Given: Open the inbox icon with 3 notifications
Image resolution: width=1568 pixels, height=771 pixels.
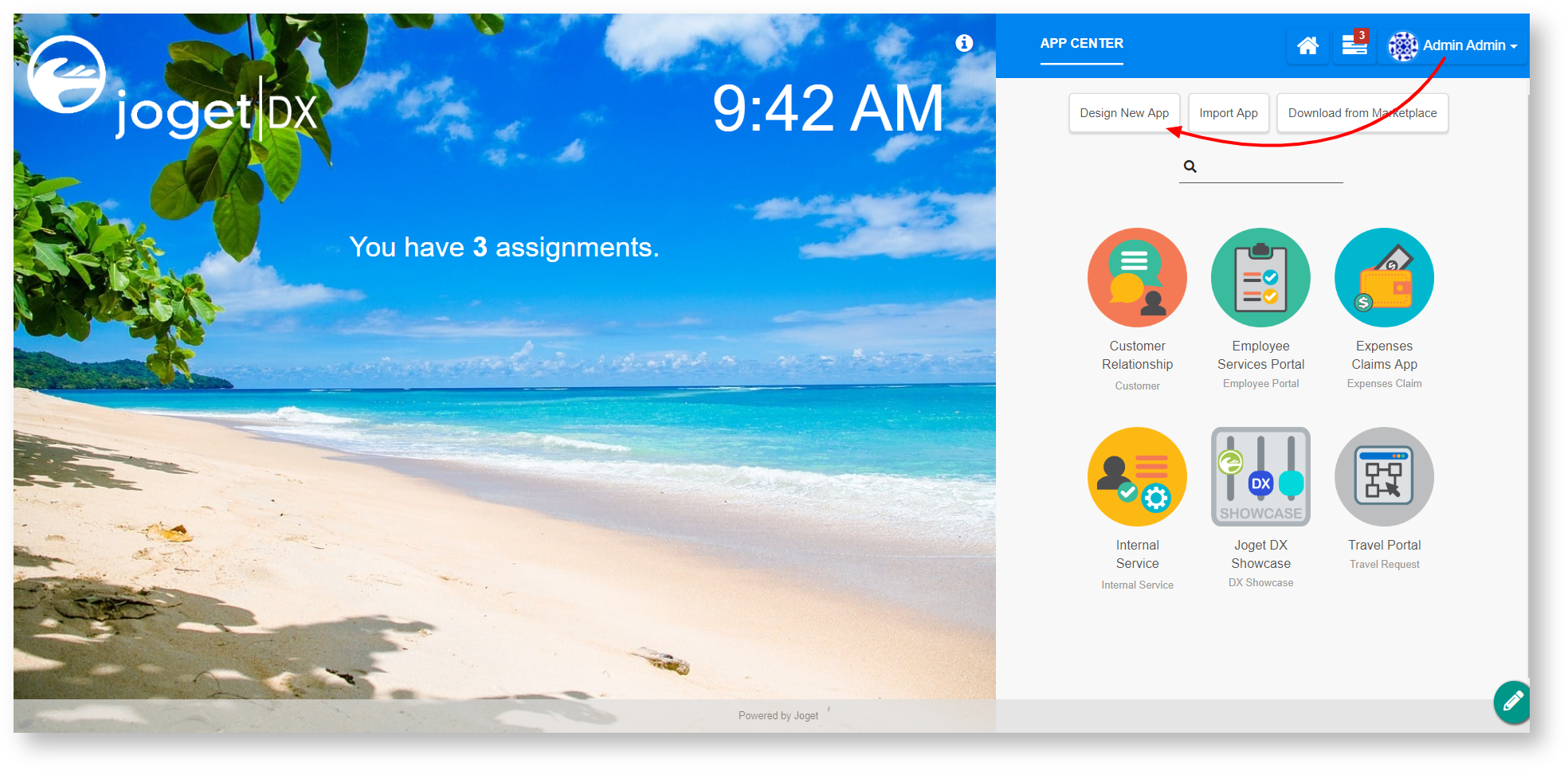Looking at the screenshot, I should [x=1354, y=45].
